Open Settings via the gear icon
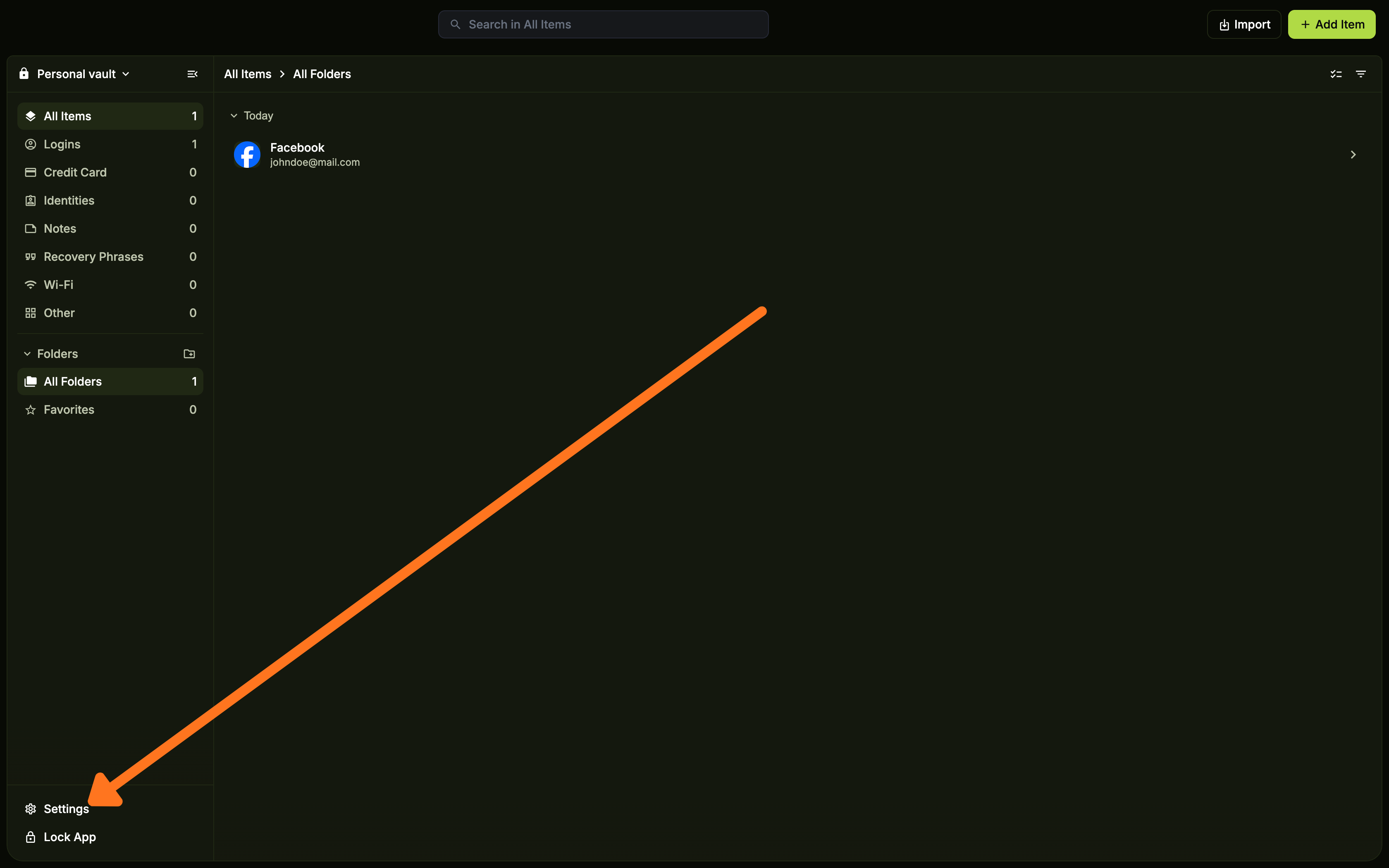This screenshot has width=1389, height=868. (31, 808)
